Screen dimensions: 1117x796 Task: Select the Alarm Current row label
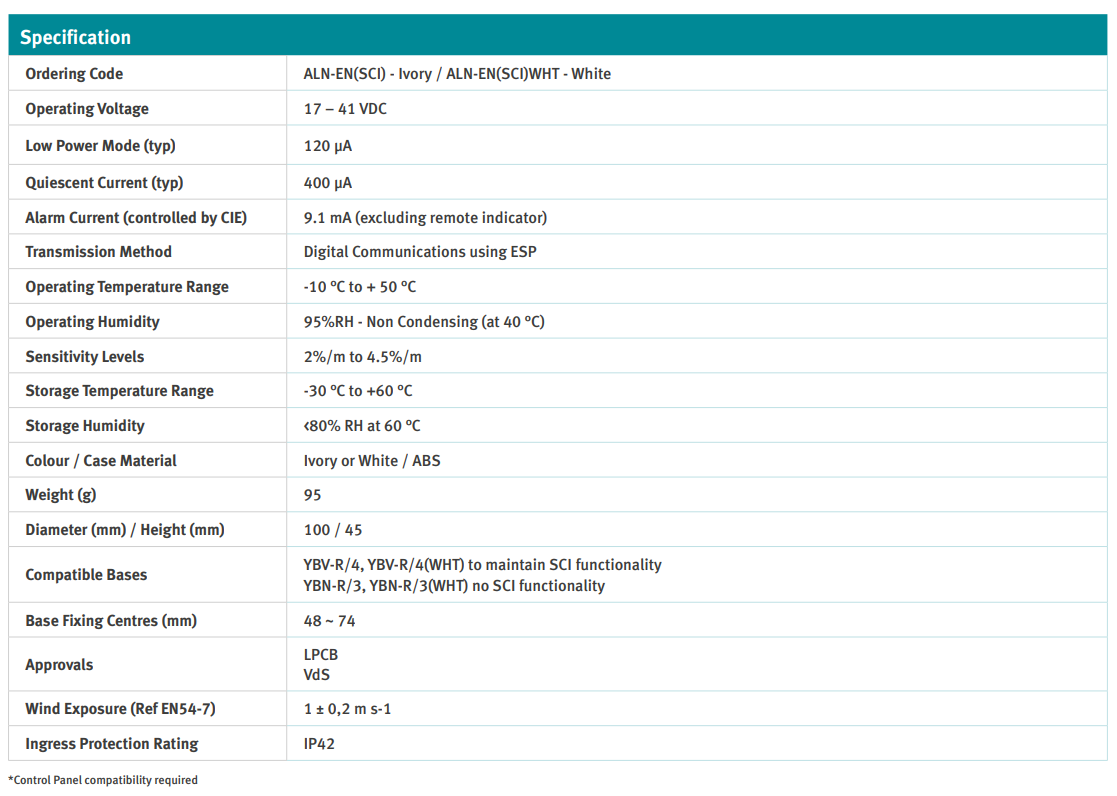point(136,218)
